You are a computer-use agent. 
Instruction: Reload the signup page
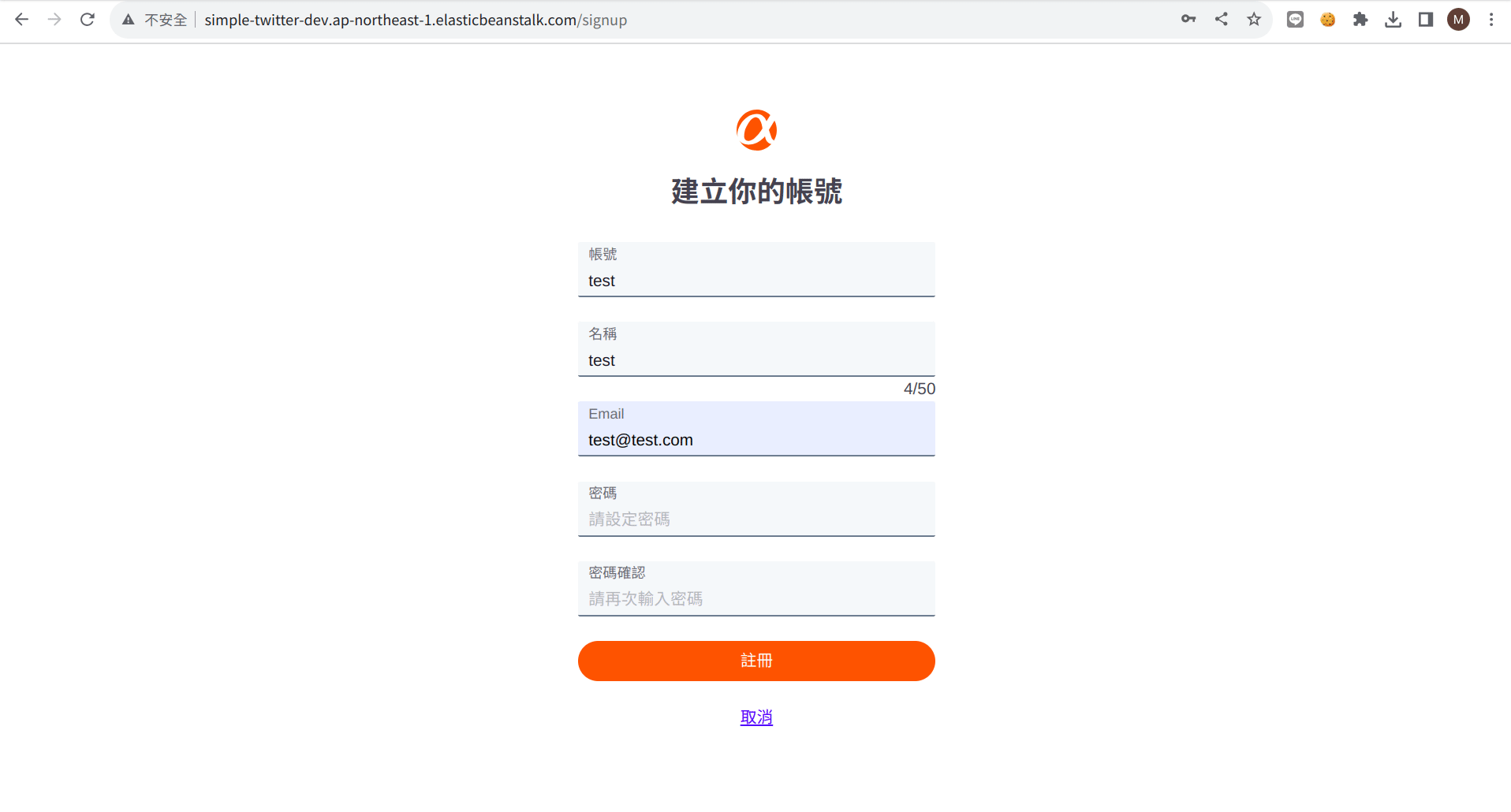point(88,20)
